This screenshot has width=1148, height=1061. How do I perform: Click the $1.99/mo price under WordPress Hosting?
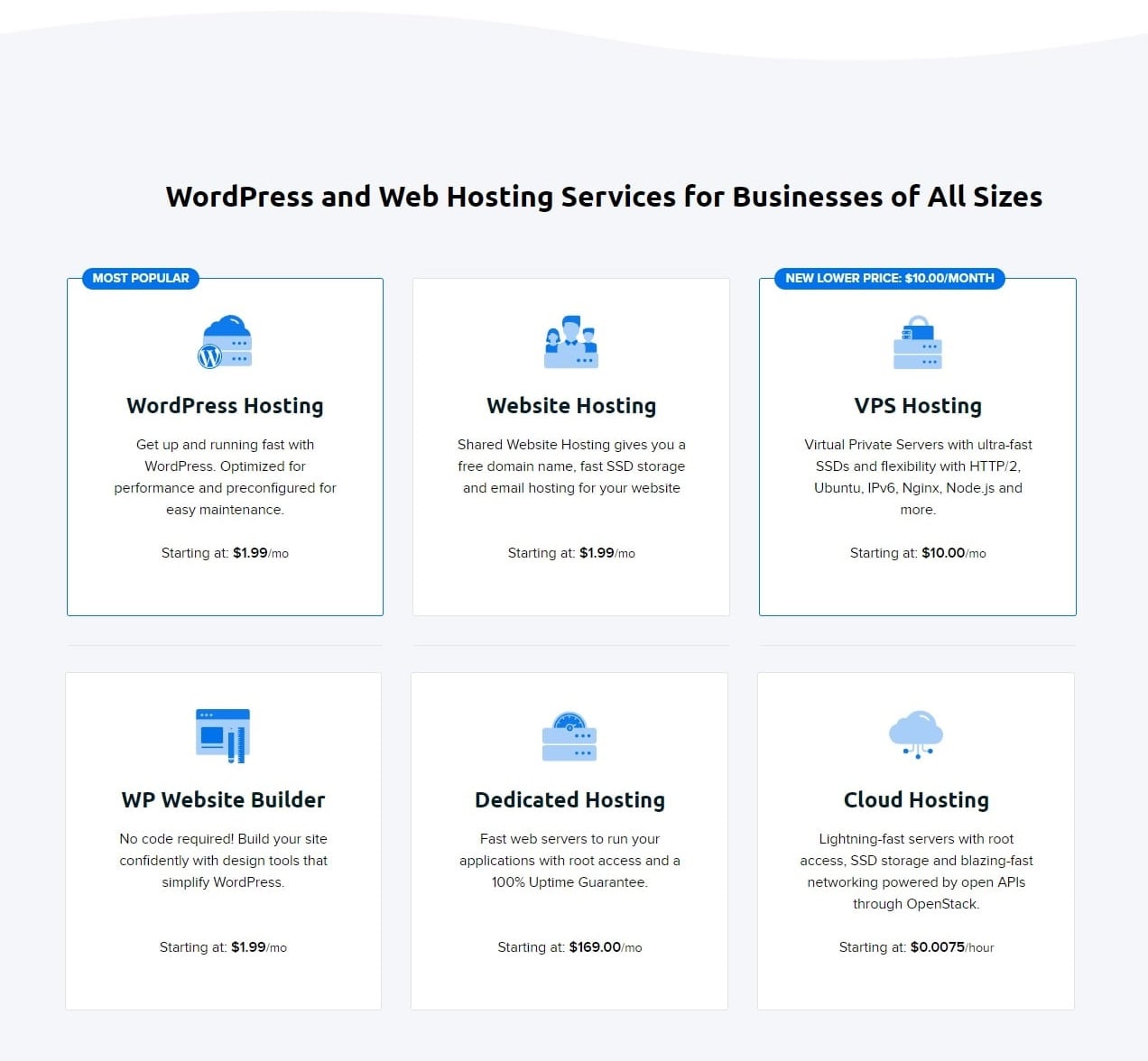coord(249,553)
